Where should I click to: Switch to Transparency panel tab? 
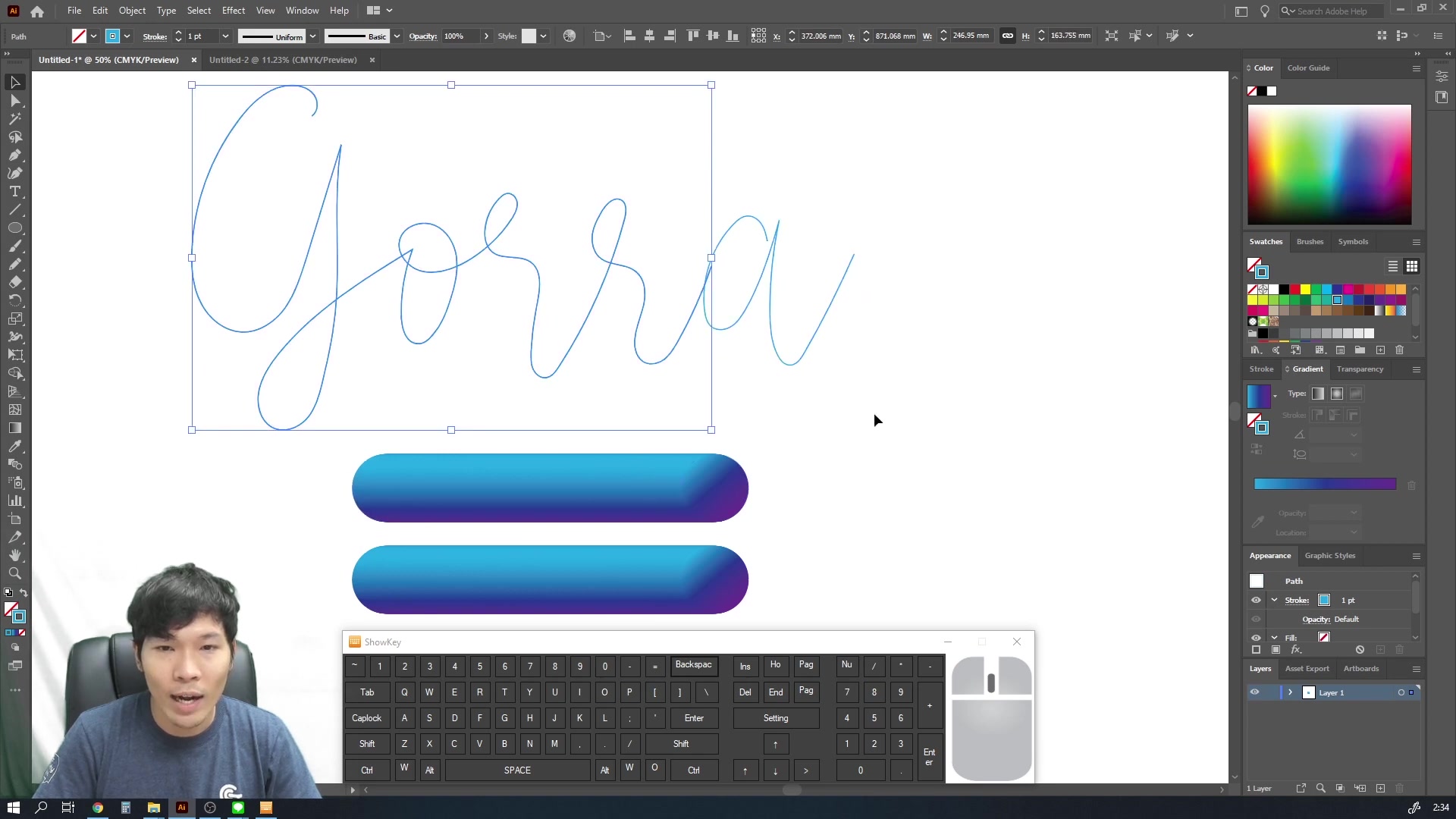click(1360, 369)
